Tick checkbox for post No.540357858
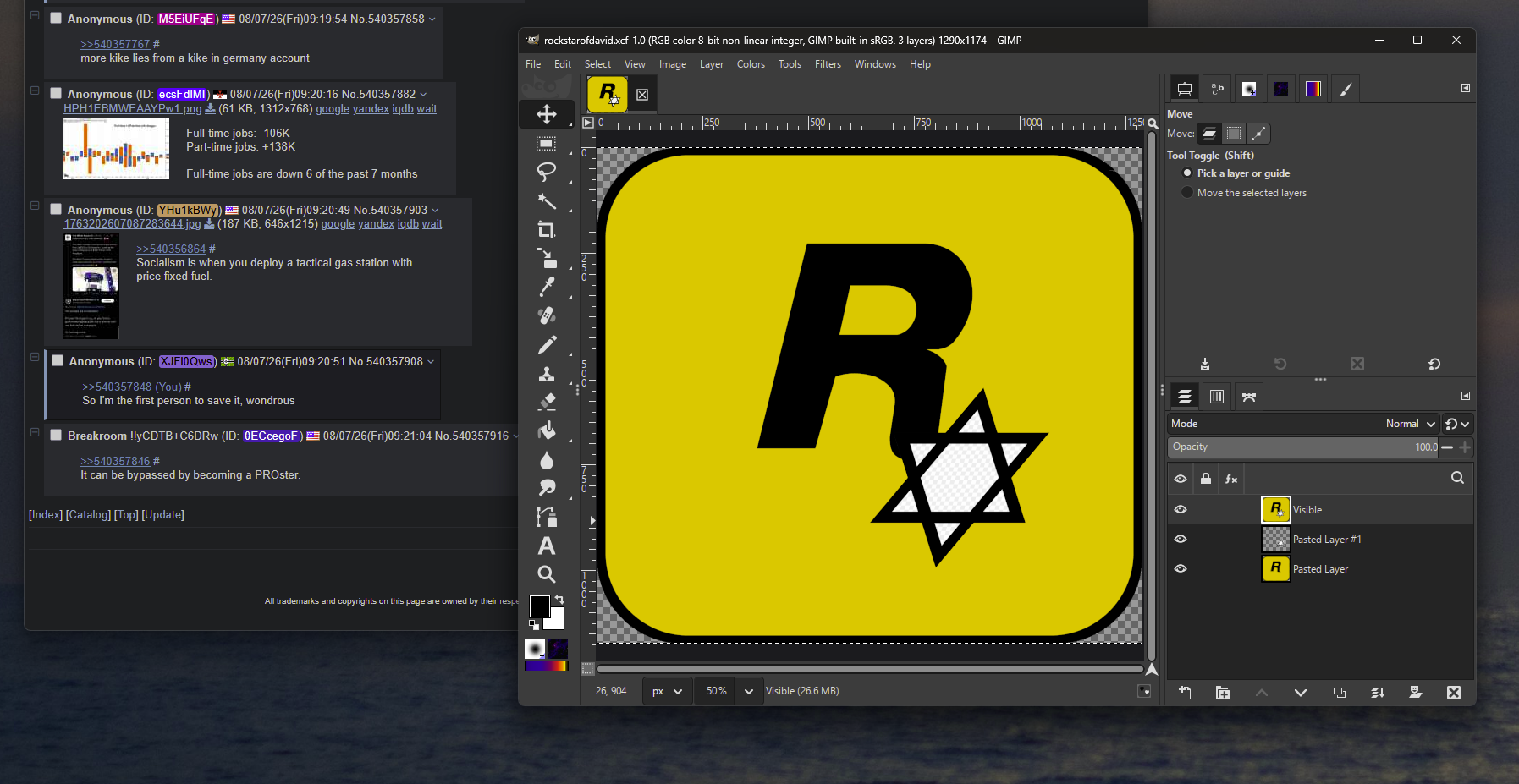Screen dimensions: 1519x784 [x=56, y=18]
